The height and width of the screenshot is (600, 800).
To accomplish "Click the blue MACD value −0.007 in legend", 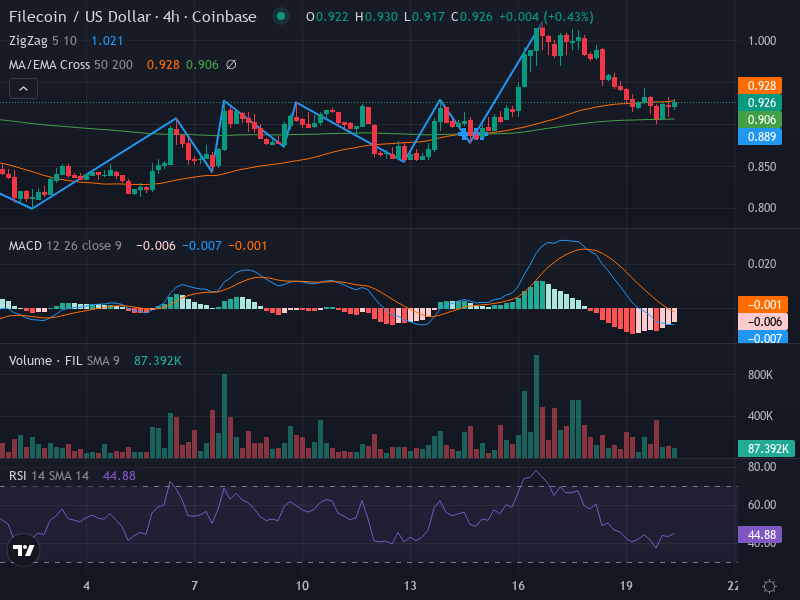I will click(x=202, y=246).
